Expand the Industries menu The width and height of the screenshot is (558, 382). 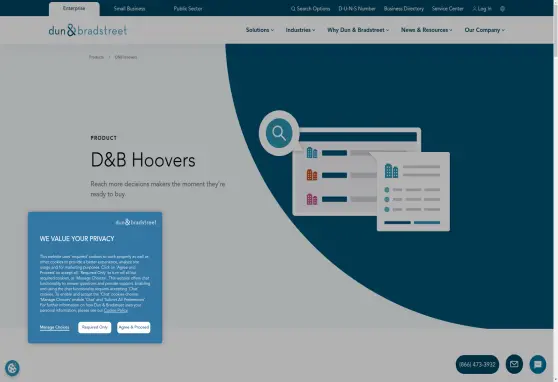(300, 30)
